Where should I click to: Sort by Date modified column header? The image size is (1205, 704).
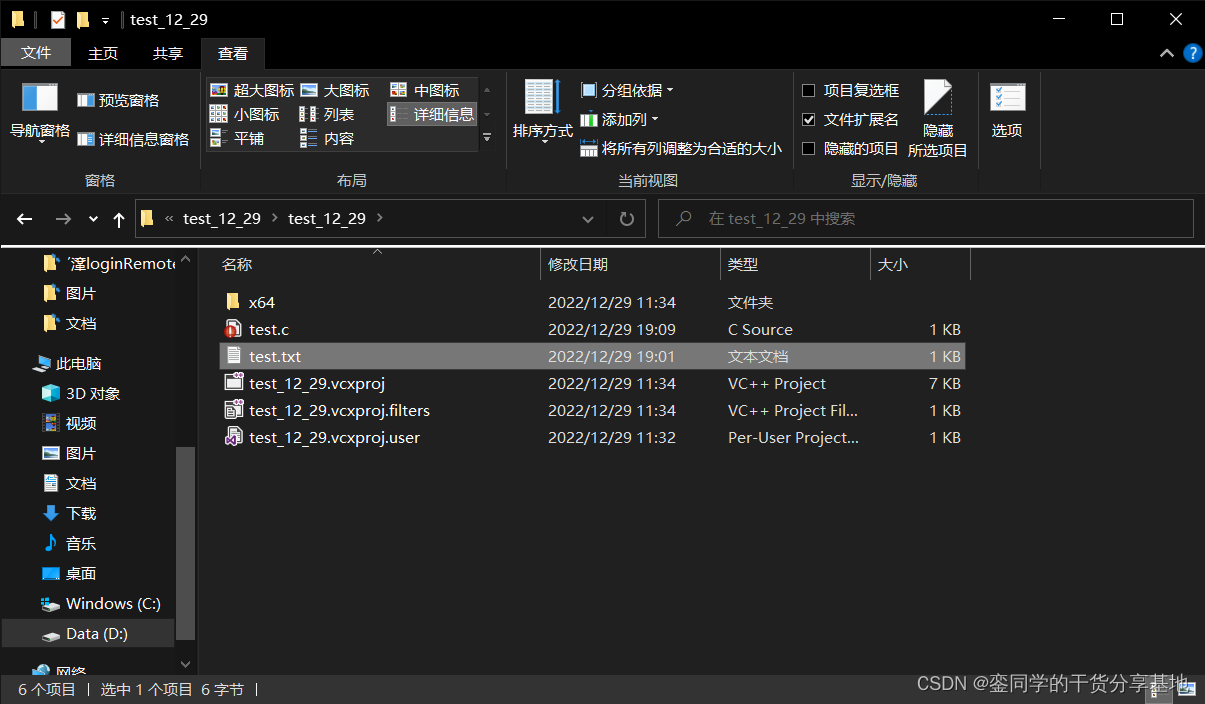coord(630,264)
